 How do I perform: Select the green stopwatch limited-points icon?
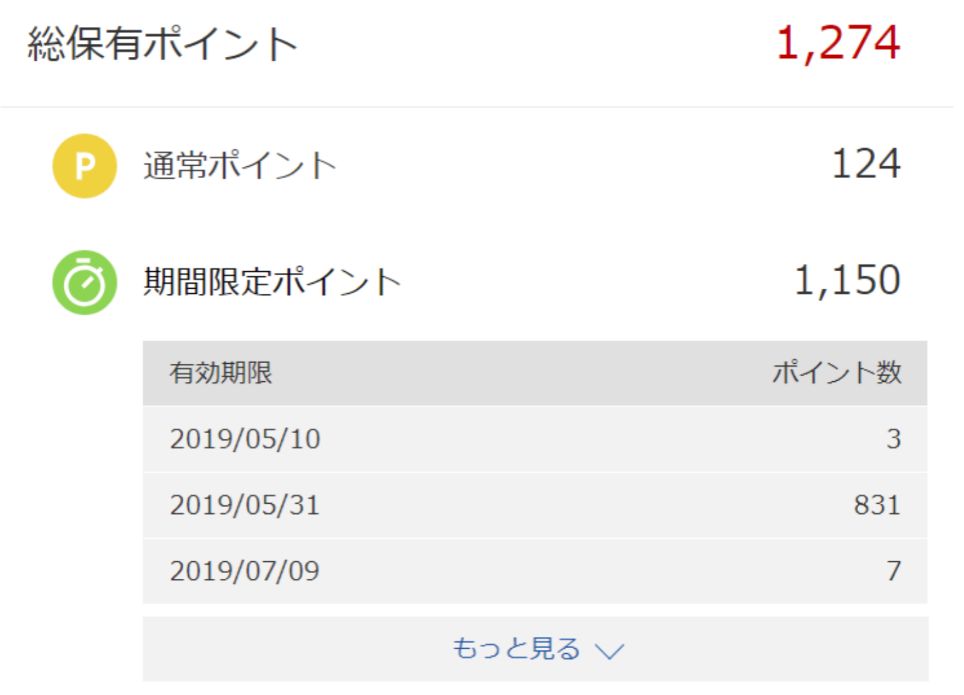(x=83, y=280)
